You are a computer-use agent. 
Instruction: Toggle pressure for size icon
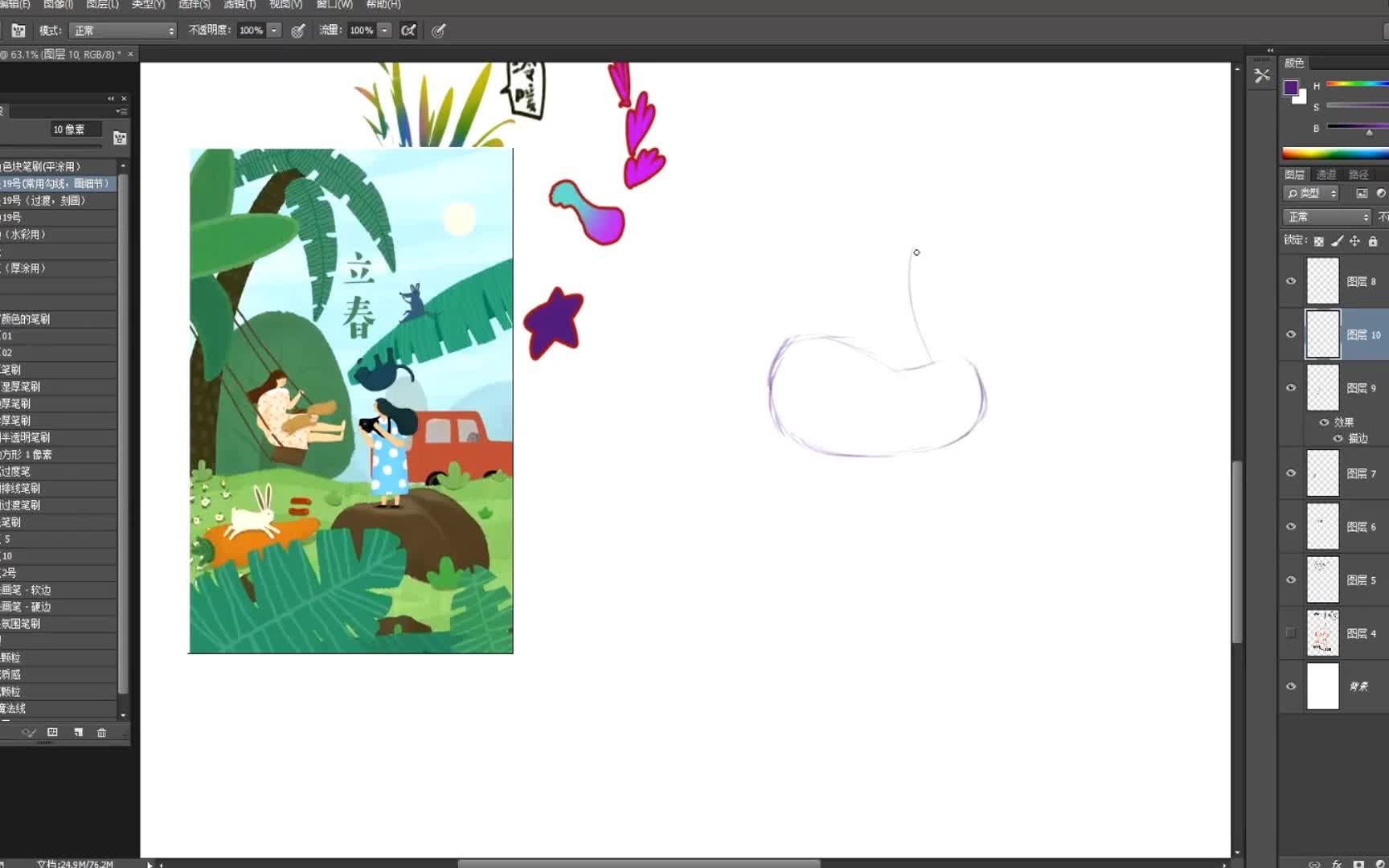tap(438, 31)
